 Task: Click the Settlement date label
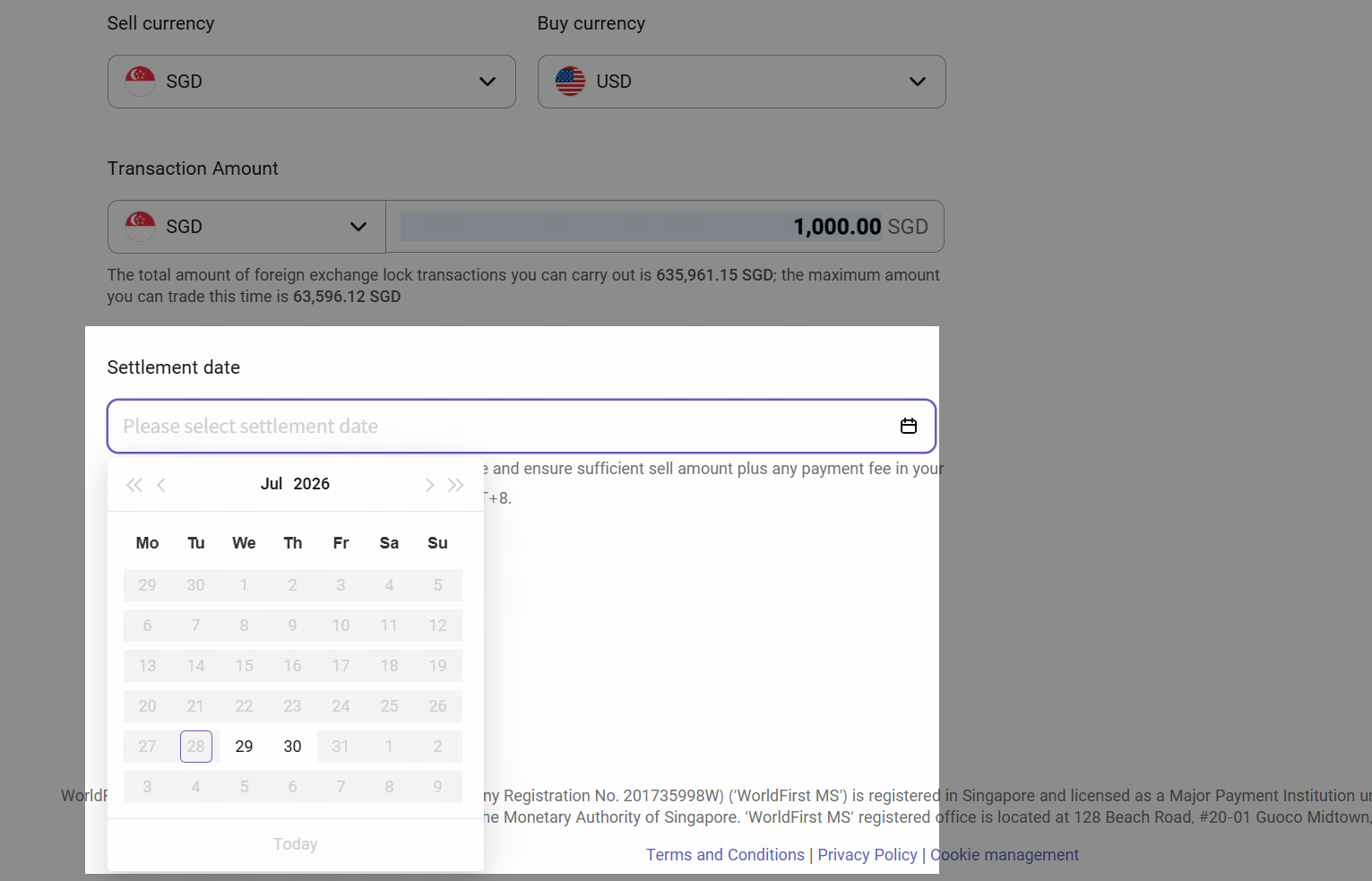174,367
